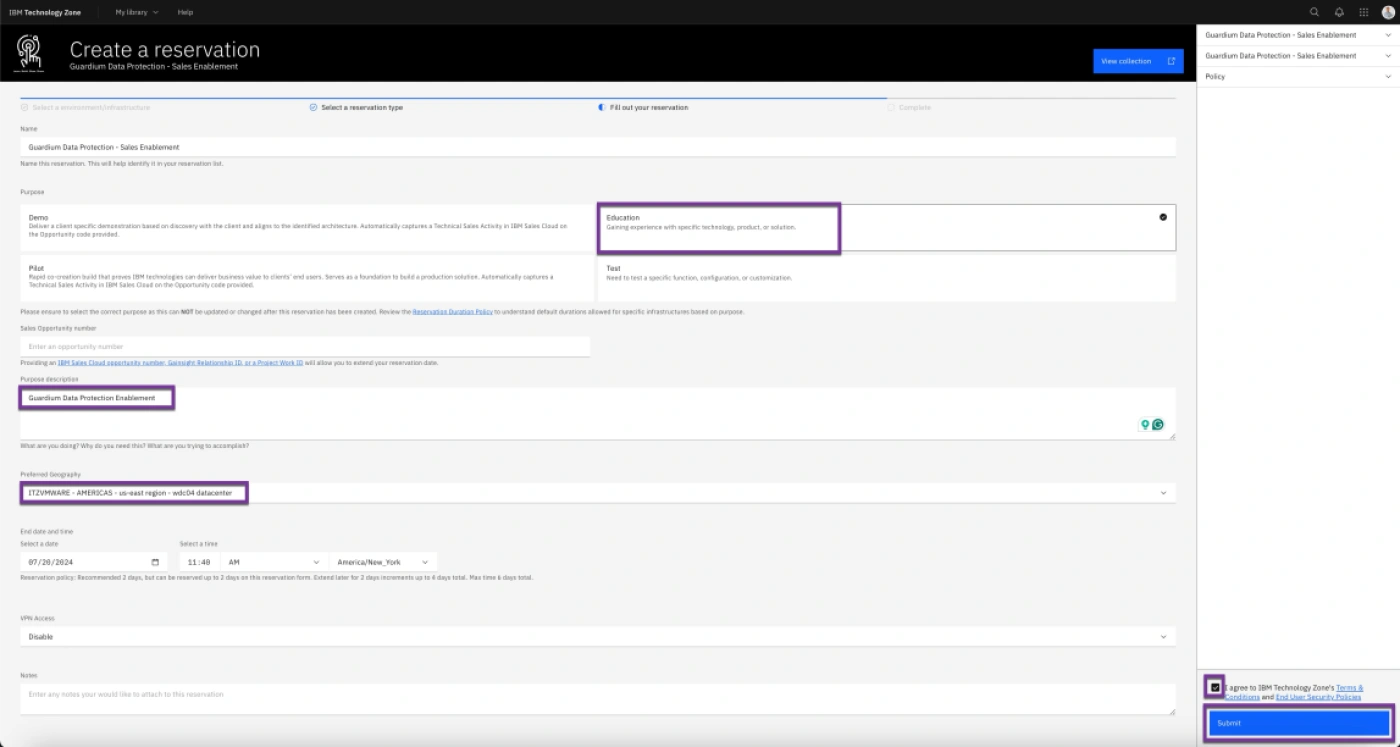
Task: Open the app switcher grid icon
Action: click(1364, 12)
